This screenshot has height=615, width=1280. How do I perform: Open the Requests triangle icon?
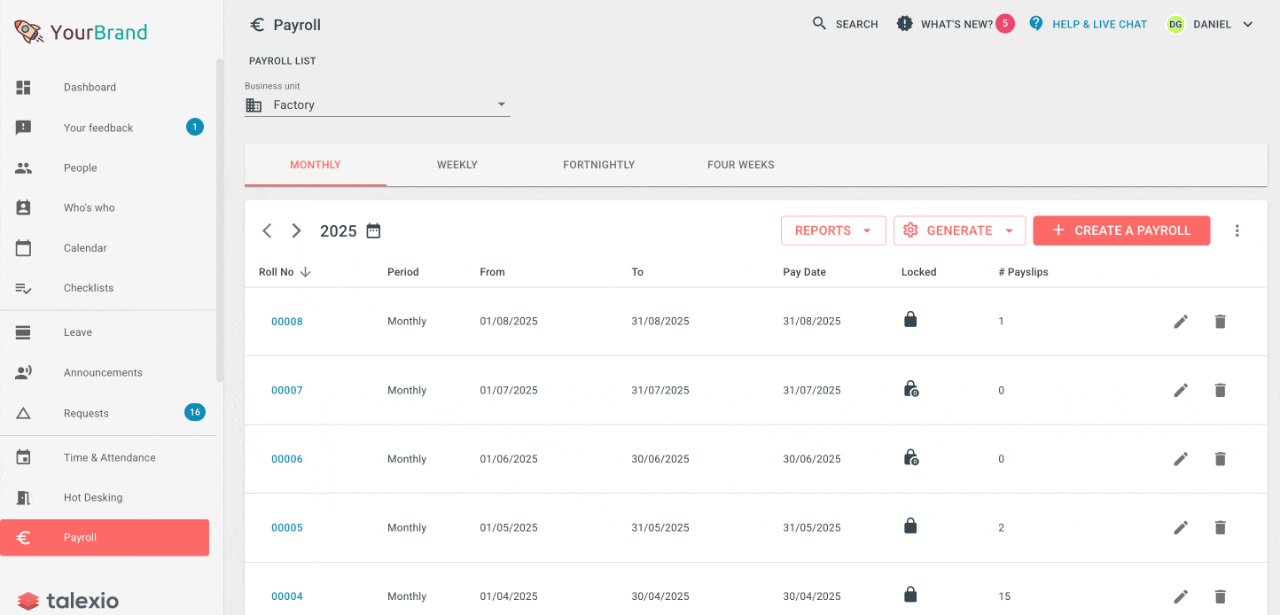click(x=24, y=413)
